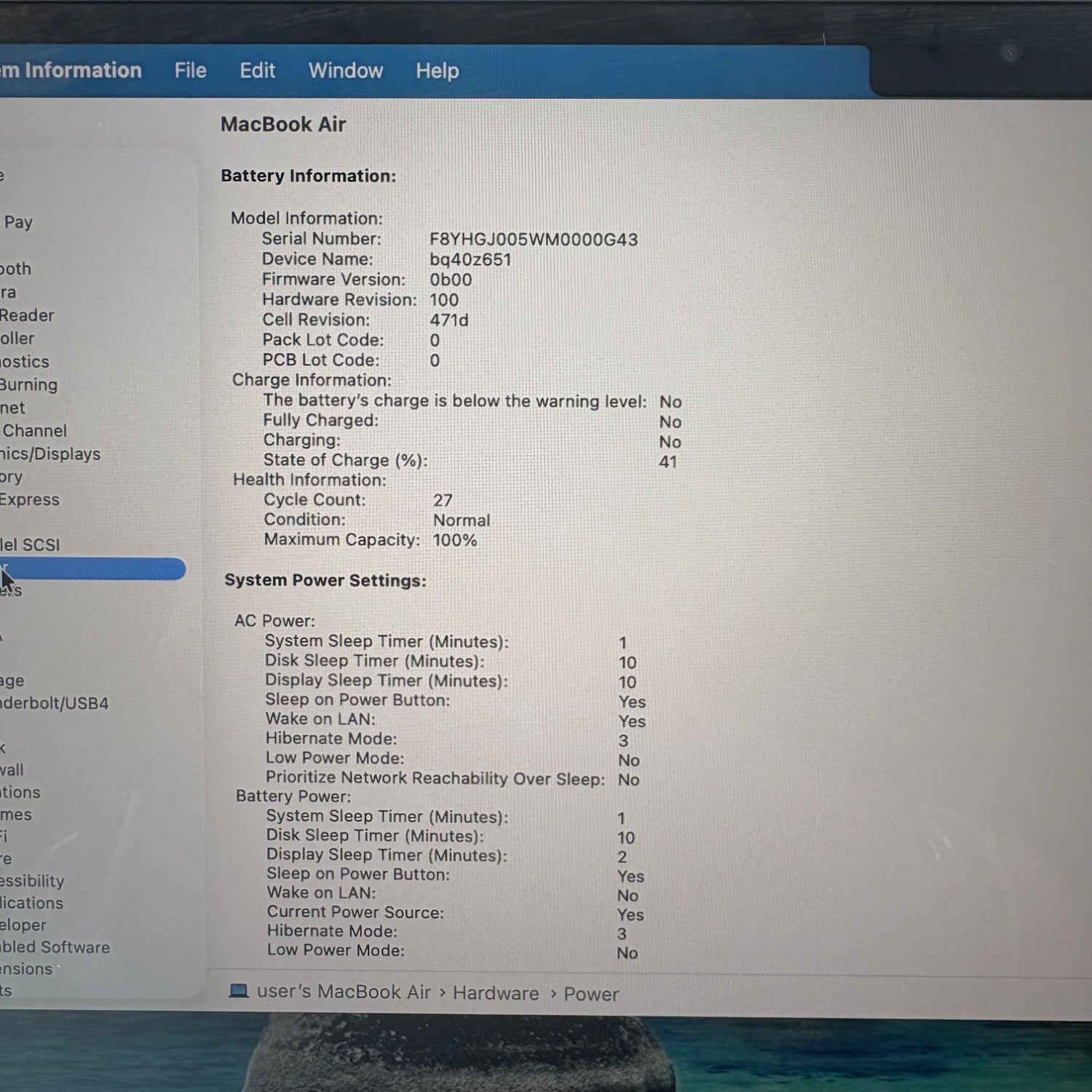Click Power in the bottom path bar
Viewport: 1092px width, 1092px height.
[591, 994]
